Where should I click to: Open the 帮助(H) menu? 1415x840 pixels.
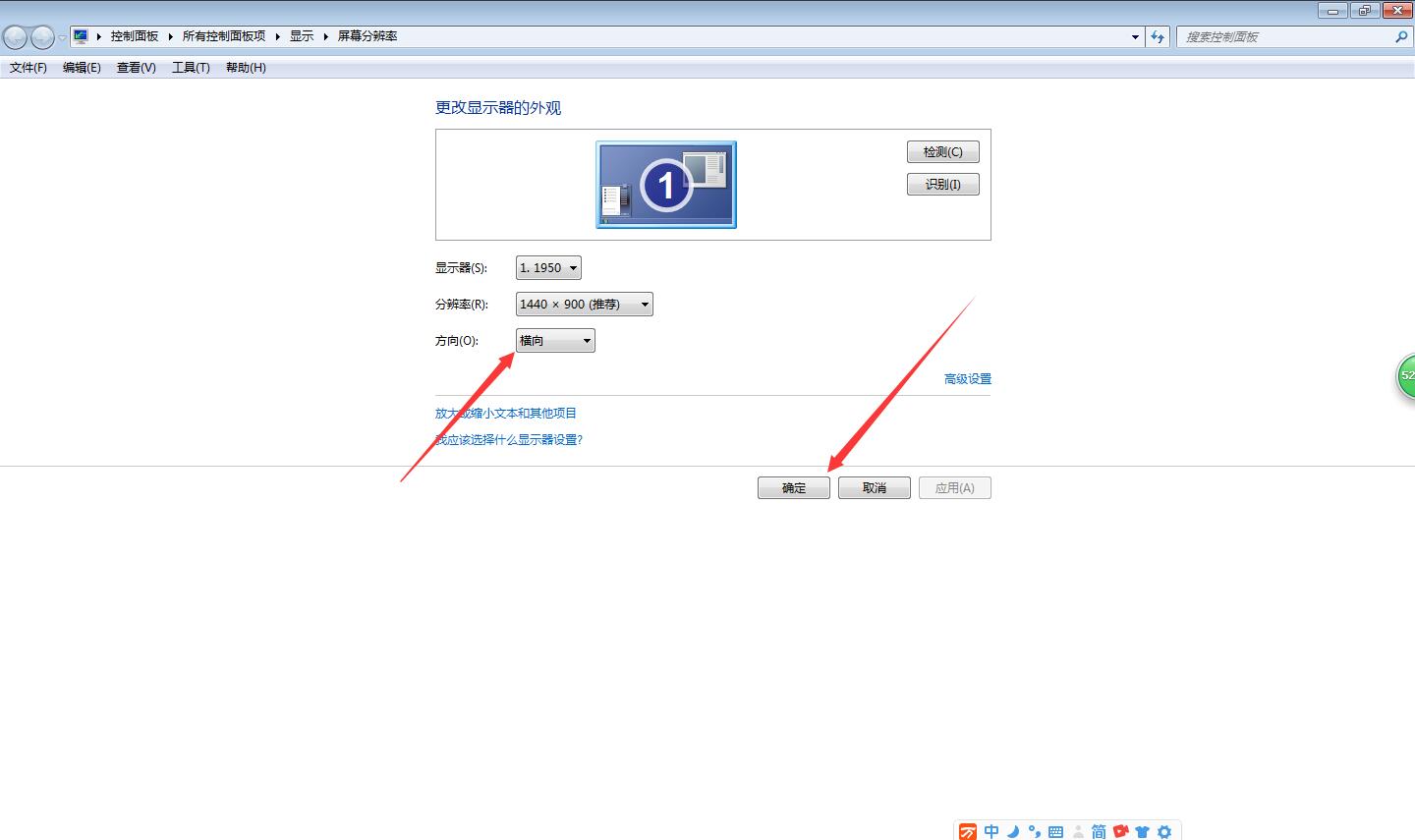(x=246, y=68)
